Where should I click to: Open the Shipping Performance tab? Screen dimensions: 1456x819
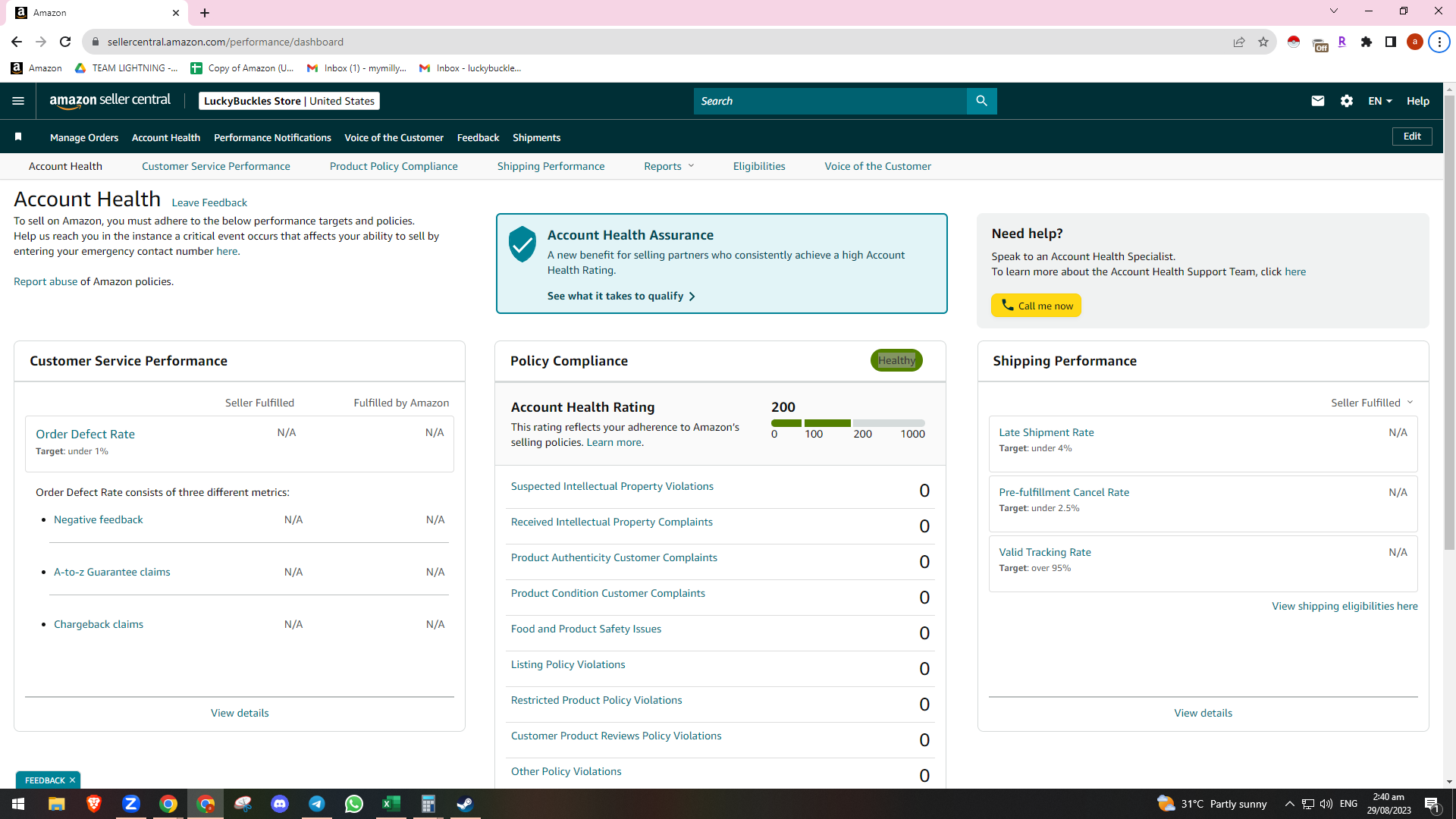coord(551,166)
